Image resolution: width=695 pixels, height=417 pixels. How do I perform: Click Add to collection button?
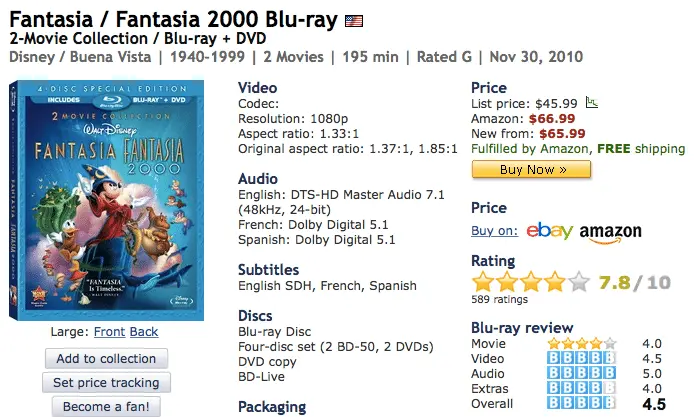106,358
